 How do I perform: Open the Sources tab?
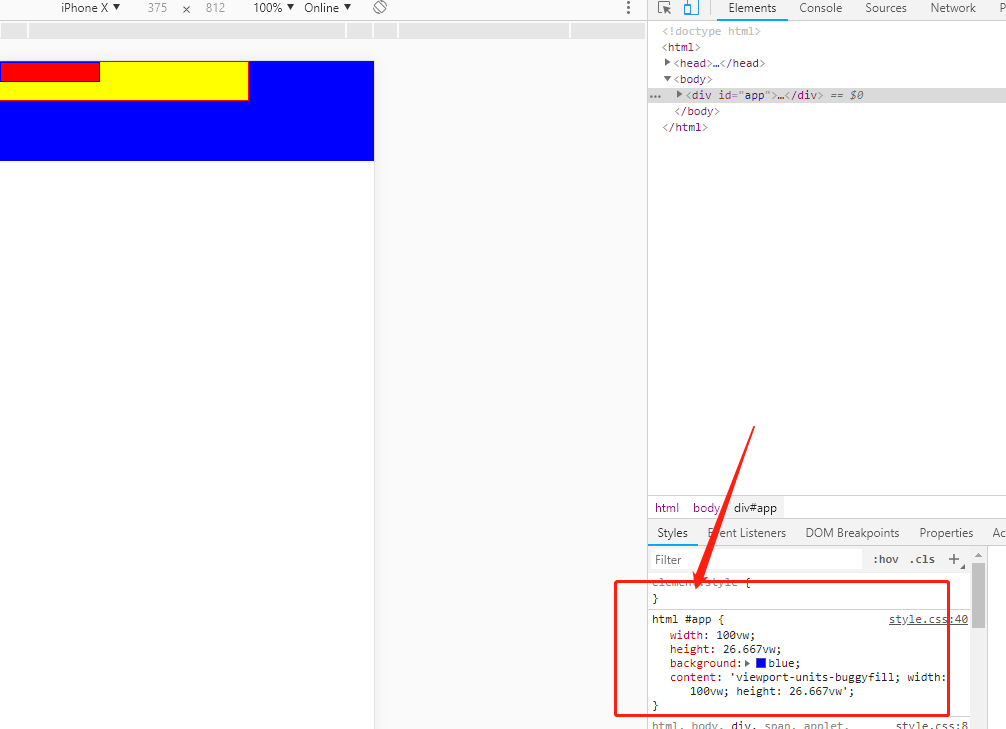885,8
